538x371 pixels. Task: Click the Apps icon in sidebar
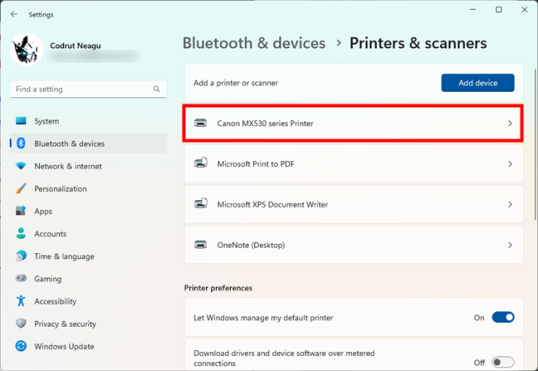21,211
